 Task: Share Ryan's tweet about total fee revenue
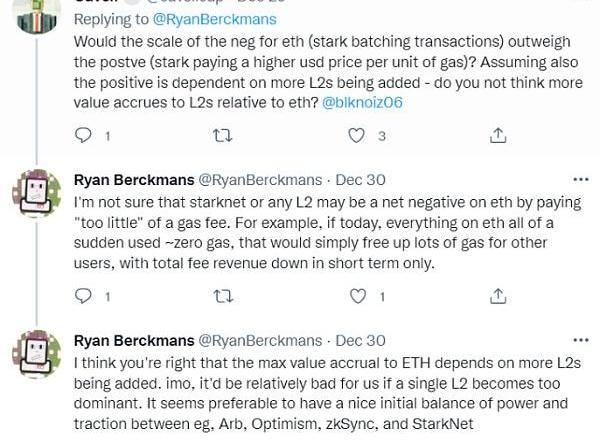coord(498,295)
